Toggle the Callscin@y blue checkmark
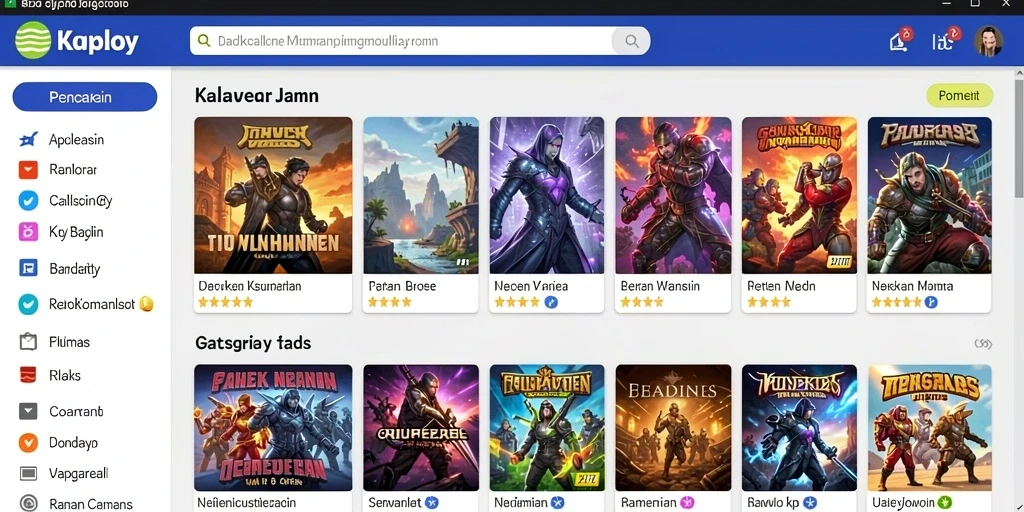The width and height of the screenshot is (1024, 512). [28, 200]
